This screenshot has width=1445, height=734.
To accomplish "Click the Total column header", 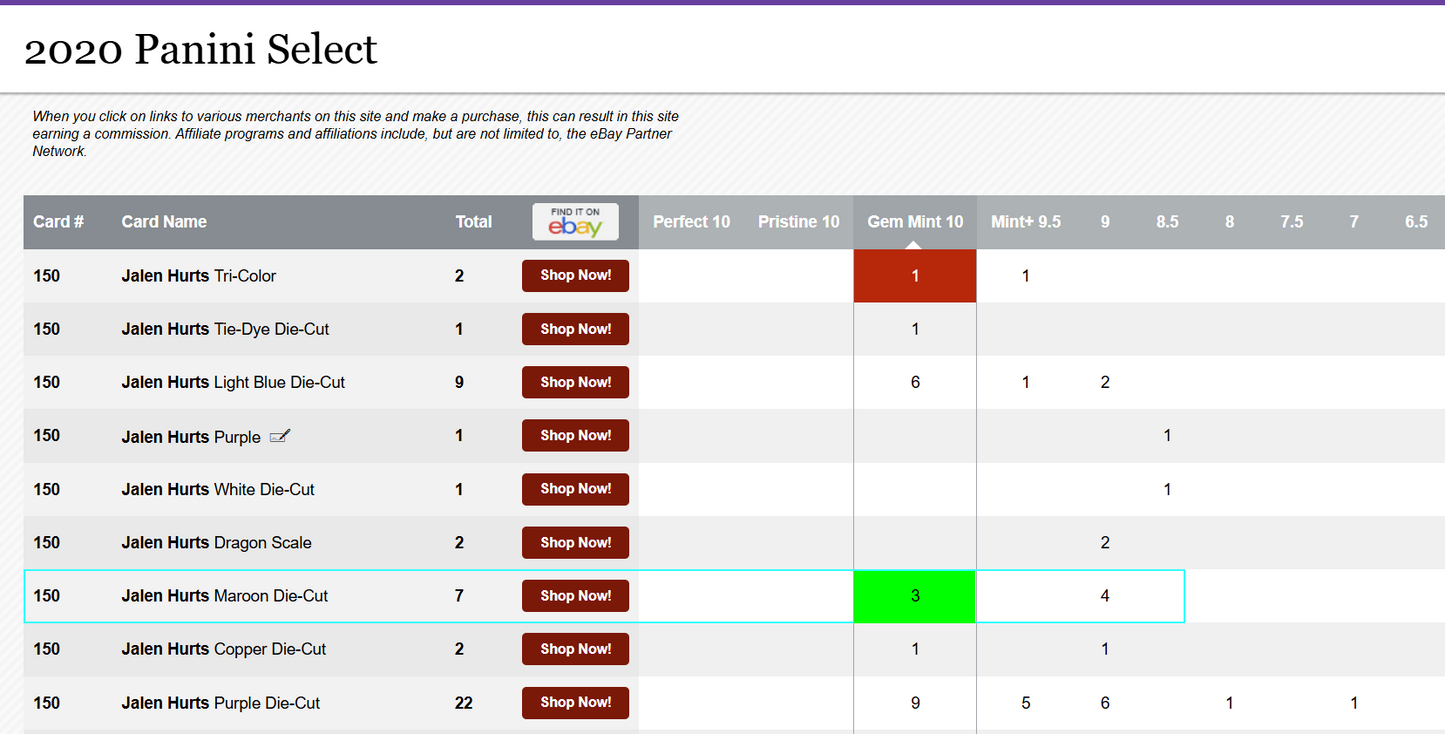I will coord(473,222).
